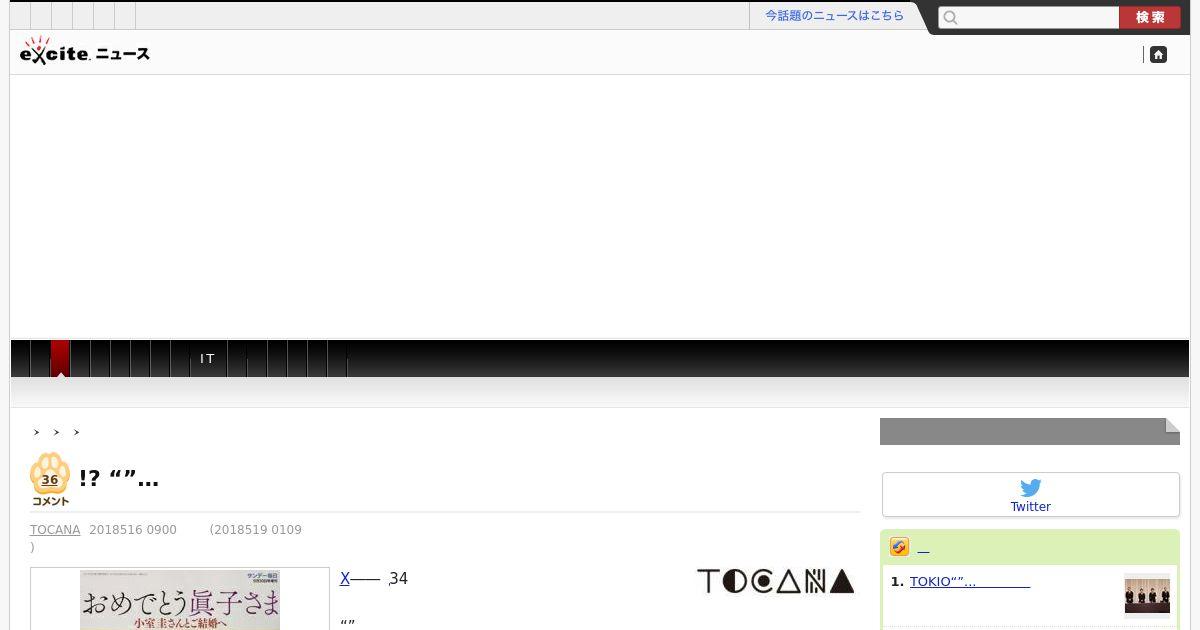Open the article magazine cover thumbnail

point(180,600)
